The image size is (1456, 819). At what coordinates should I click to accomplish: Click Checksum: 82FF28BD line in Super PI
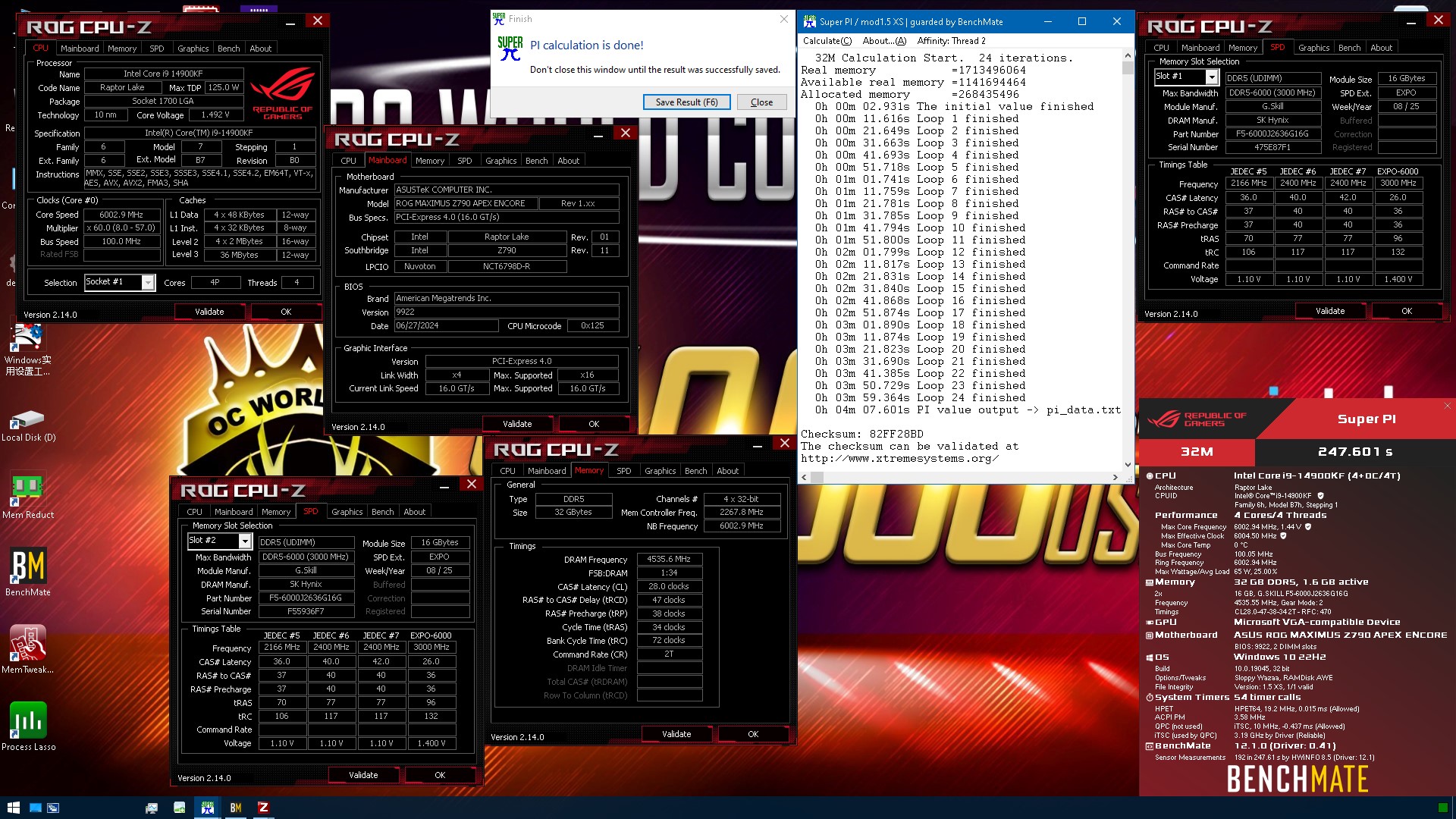click(x=862, y=435)
